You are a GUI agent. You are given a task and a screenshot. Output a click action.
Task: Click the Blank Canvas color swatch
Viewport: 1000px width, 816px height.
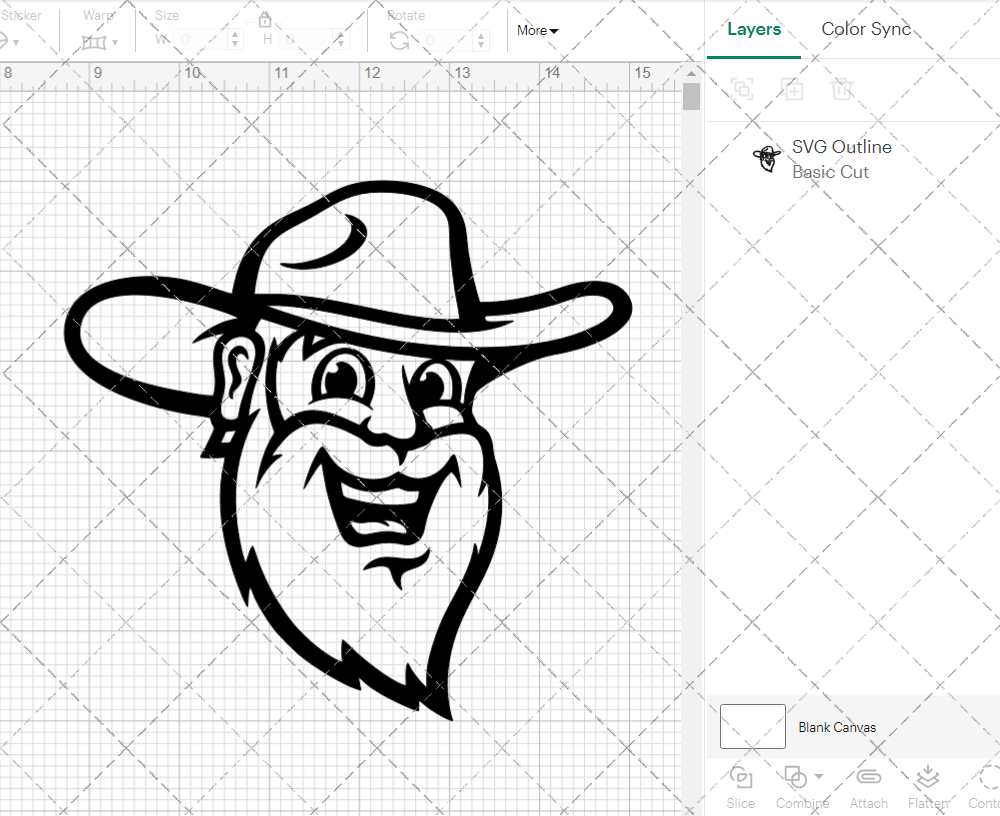[x=752, y=727]
